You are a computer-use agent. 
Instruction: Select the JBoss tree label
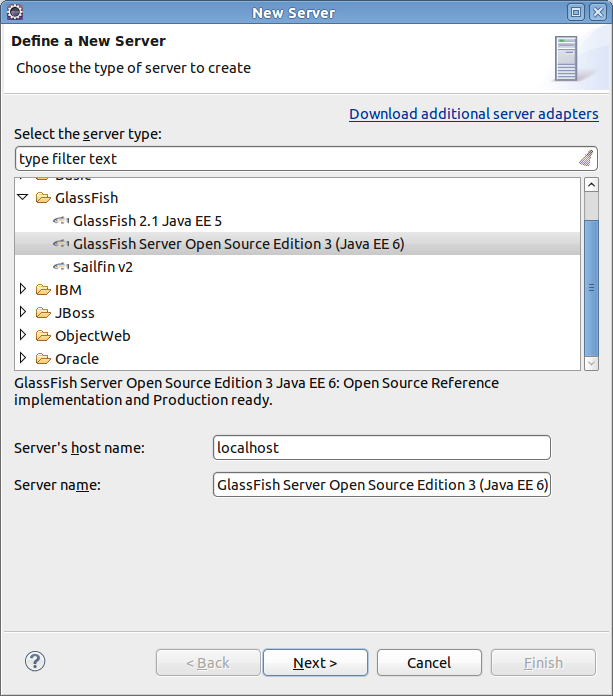tap(75, 313)
